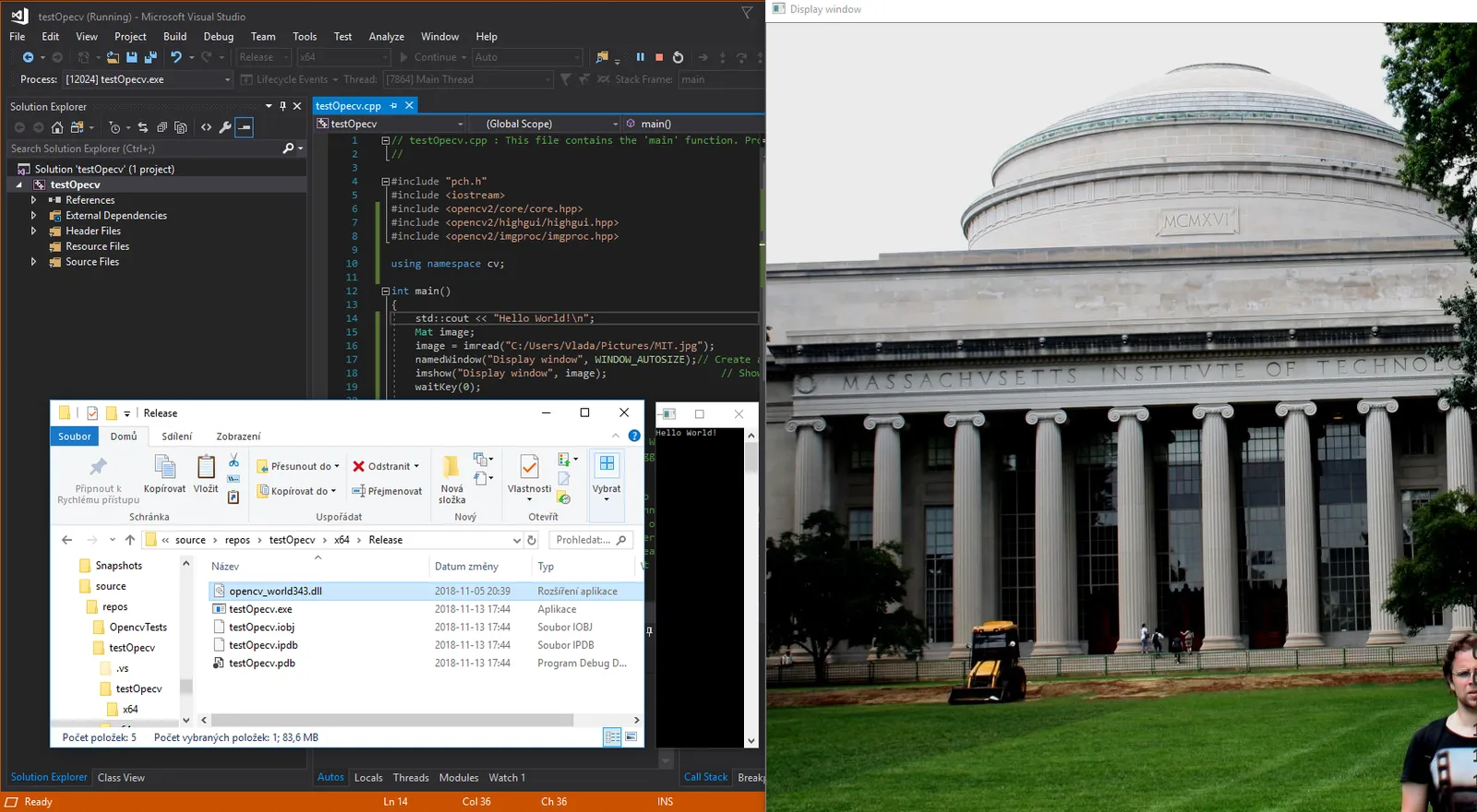Select OpencvTests folder in navigation tree
The width and height of the screenshot is (1477, 812).
(x=138, y=627)
